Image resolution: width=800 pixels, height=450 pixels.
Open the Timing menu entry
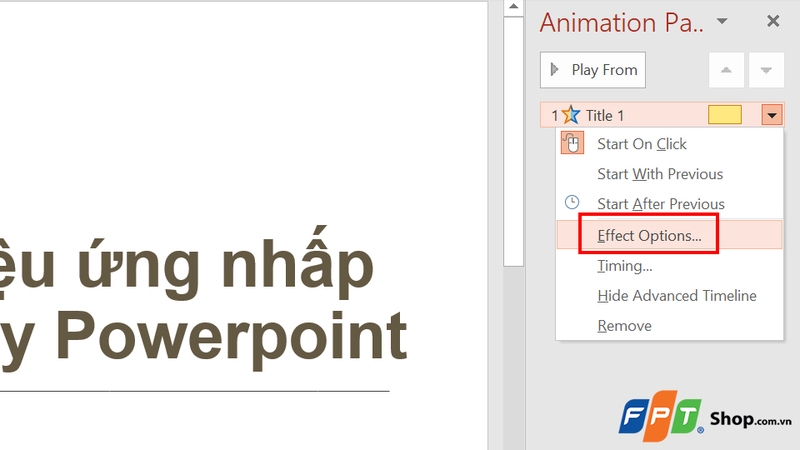pyautogui.click(x=669, y=266)
